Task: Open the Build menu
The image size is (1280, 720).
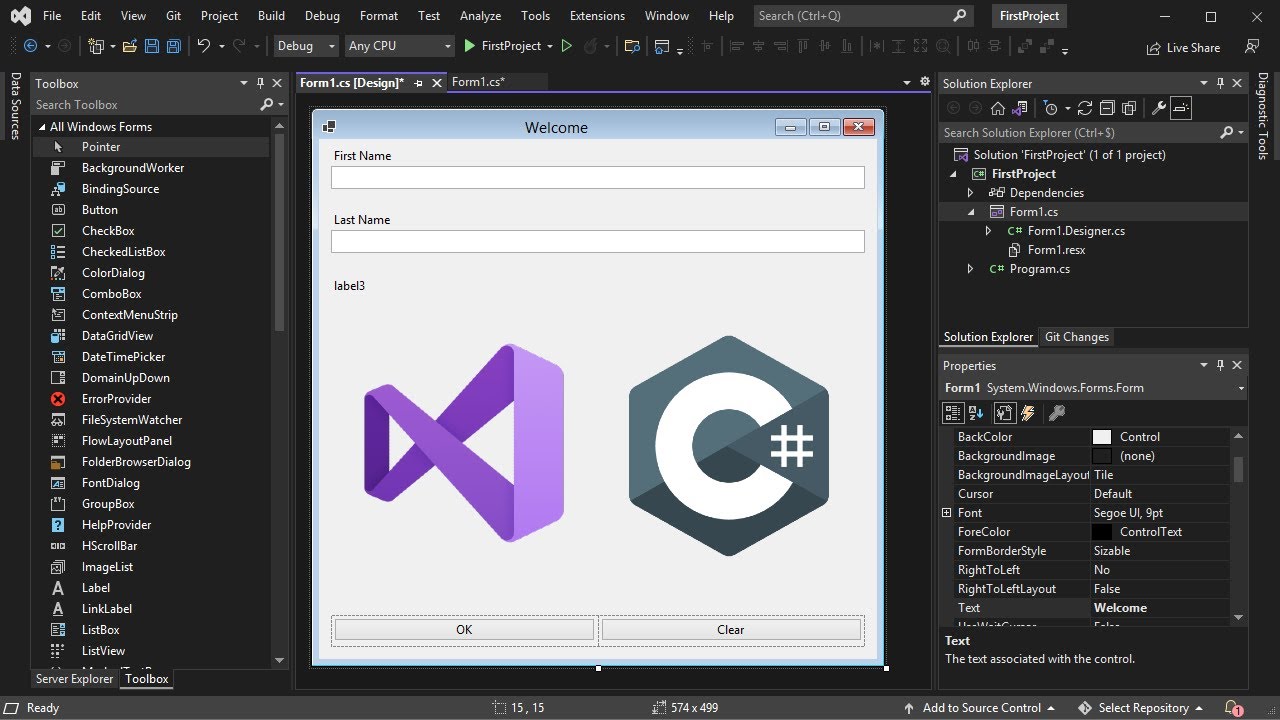Action: (271, 16)
